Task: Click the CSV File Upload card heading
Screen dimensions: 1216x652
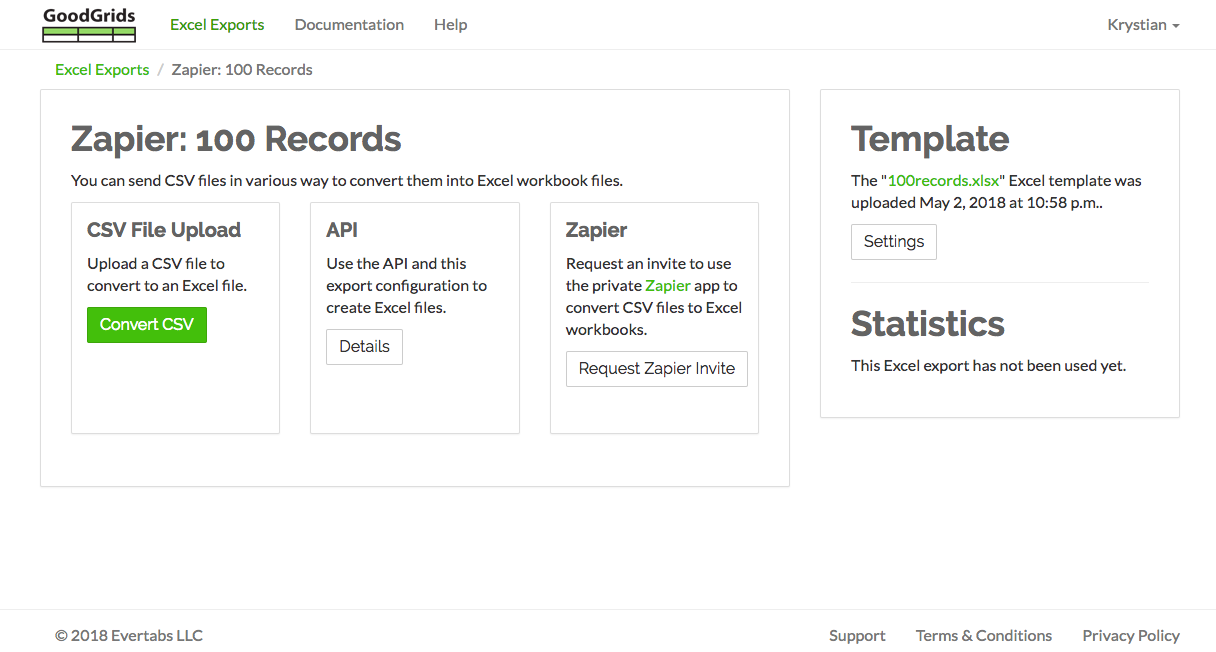Action: click(164, 230)
